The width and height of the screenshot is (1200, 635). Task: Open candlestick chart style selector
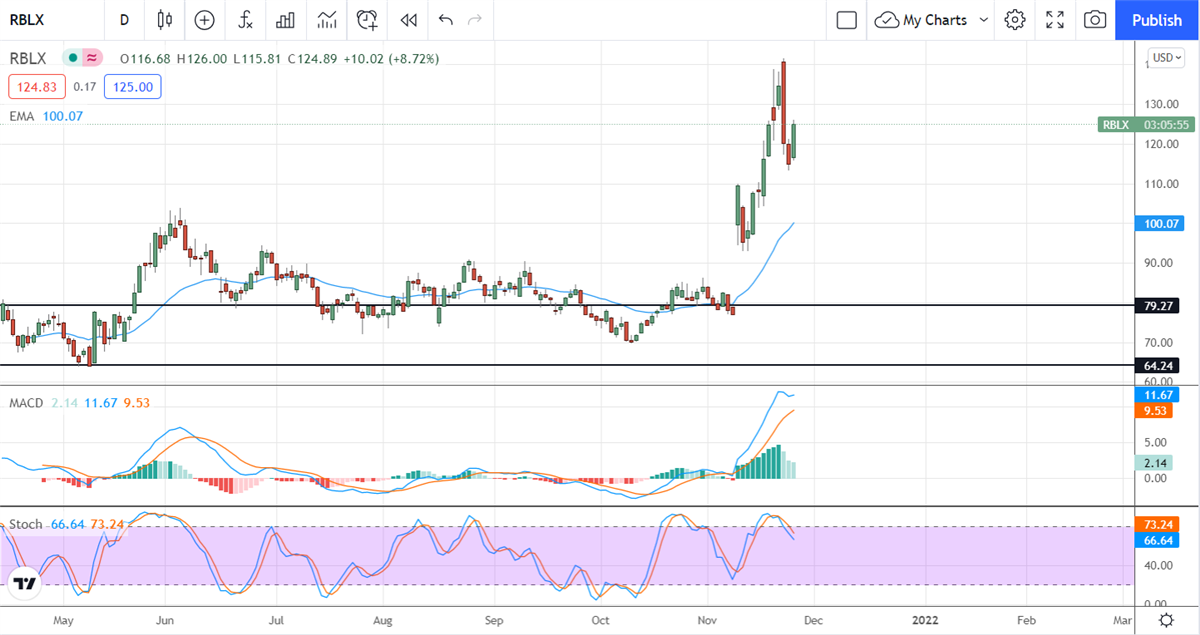(x=165, y=19)
